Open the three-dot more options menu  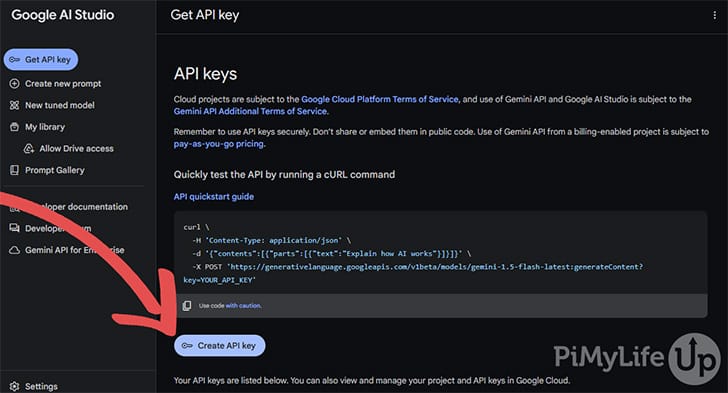714,15
